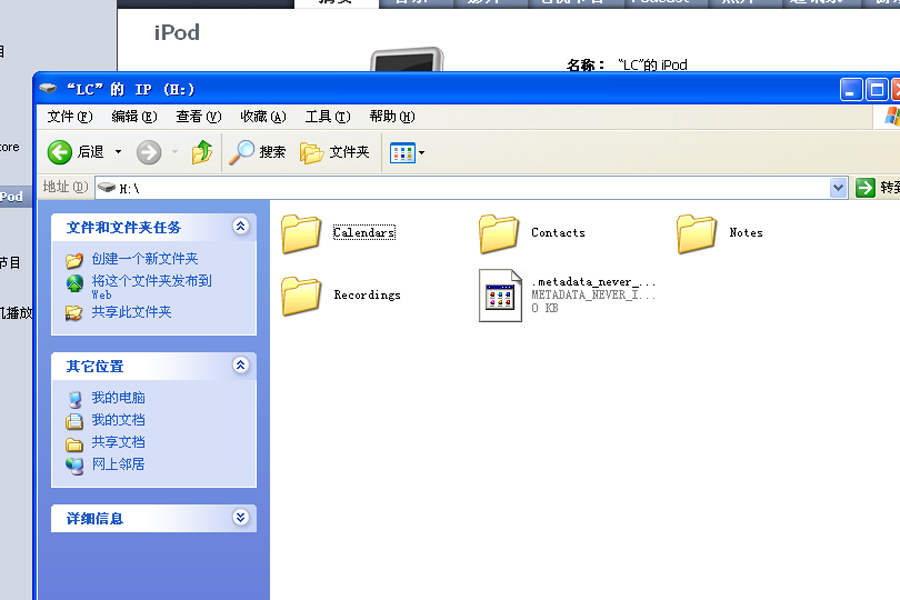900x600 pixels.
Task: Click the Network Places (网上邻居) icon
Action: 75,466
